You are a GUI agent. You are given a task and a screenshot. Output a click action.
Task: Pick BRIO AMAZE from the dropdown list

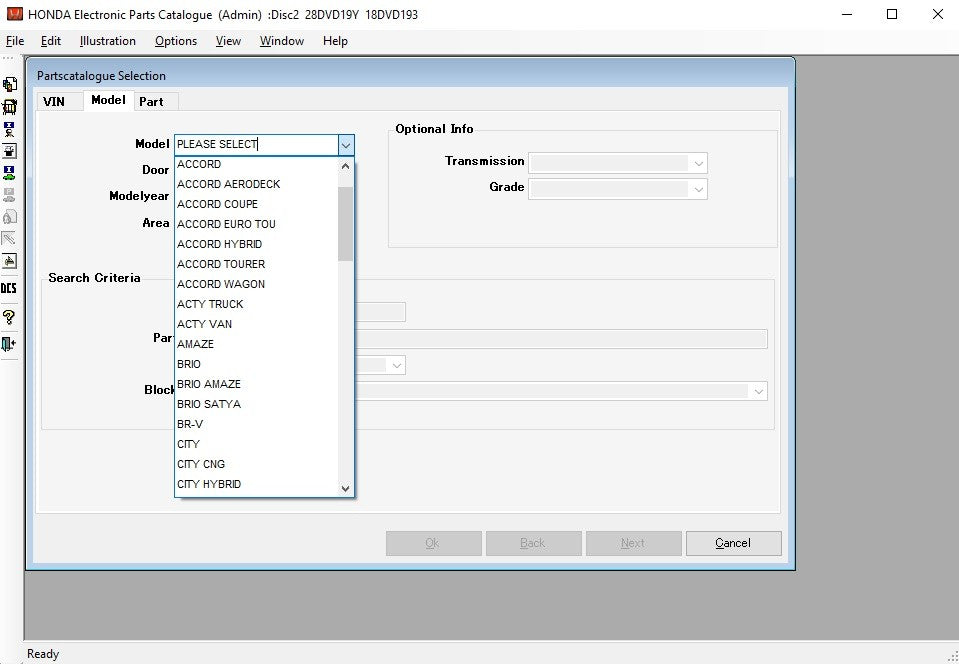(209, 384)
